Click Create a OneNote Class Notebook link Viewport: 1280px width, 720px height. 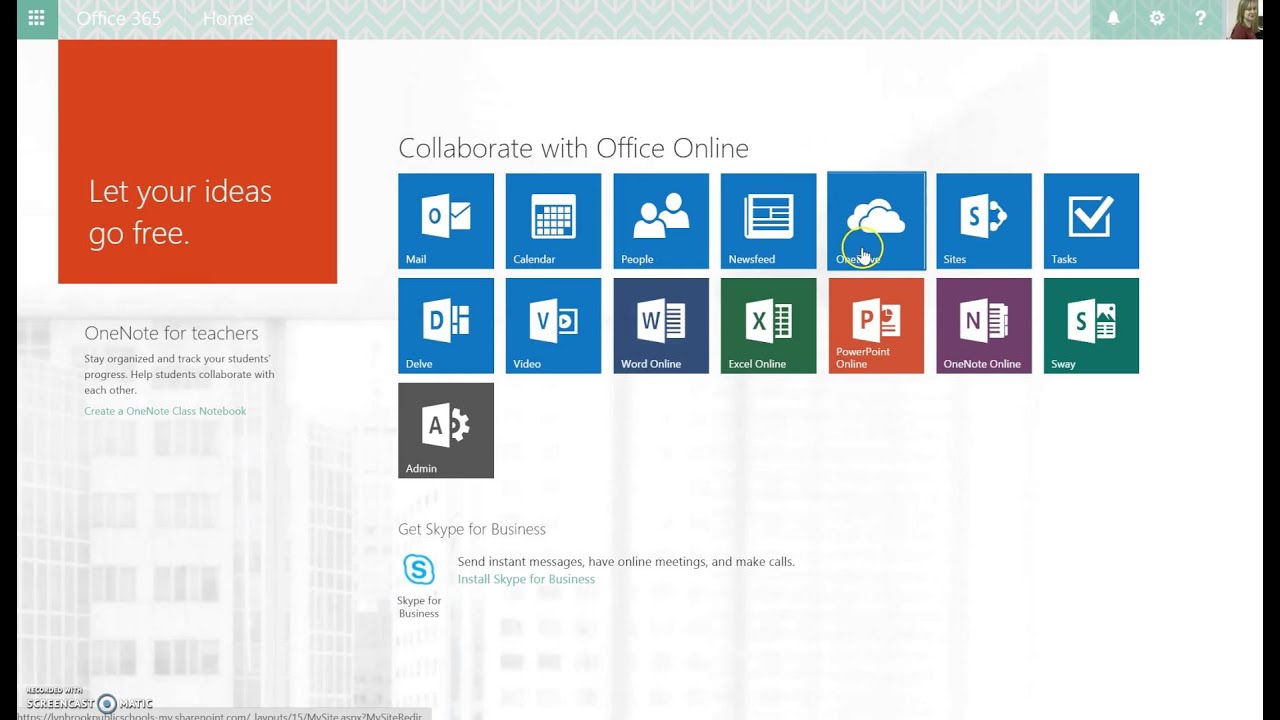pyautogui.click(x=165, y=411)
